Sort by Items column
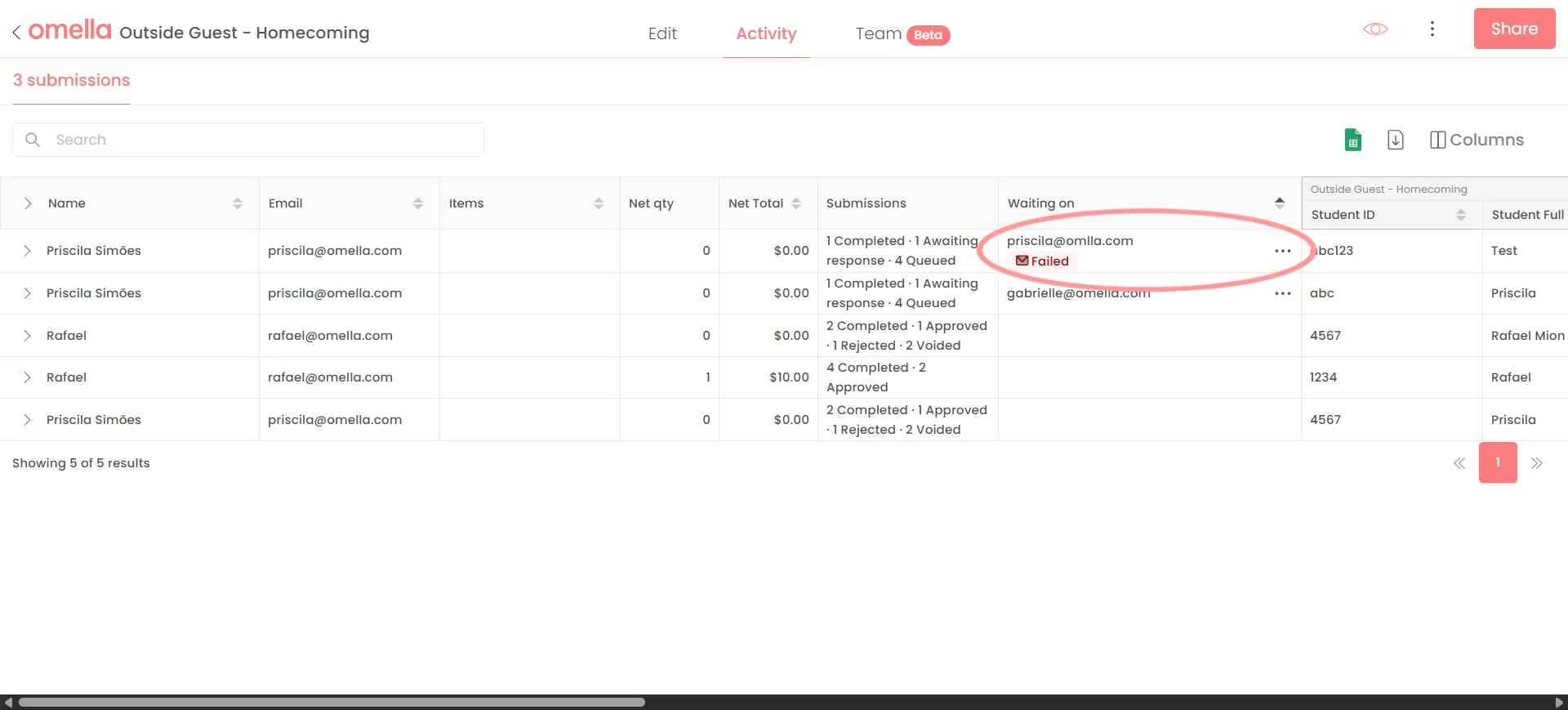Image resolution: width=1568 pixels, height=710 pixels. click(599, 203)
